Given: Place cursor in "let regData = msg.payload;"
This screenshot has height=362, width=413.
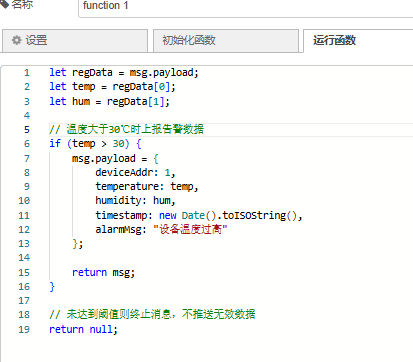Looking at the screenshot, I should pos(124,72).
